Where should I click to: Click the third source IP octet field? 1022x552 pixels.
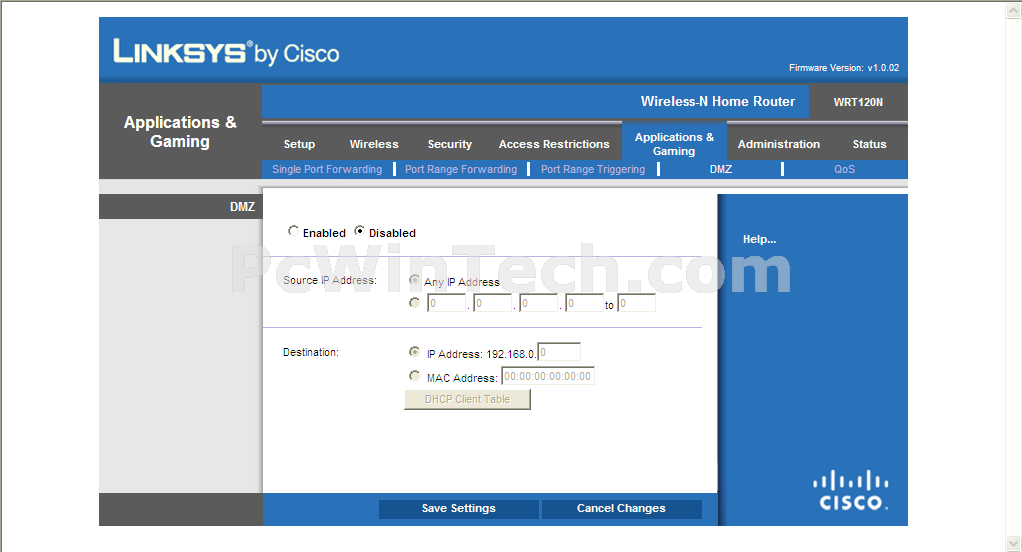[539, 303]
